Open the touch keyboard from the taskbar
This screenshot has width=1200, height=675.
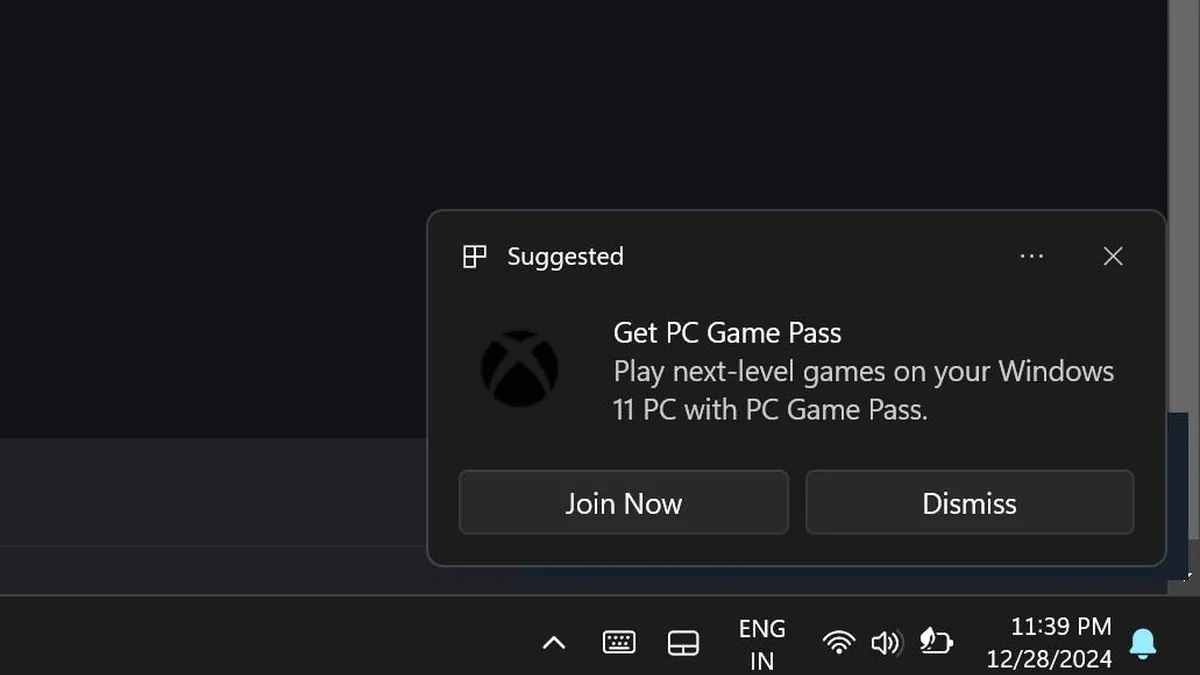pyautogui.click(x=619, y=643)
